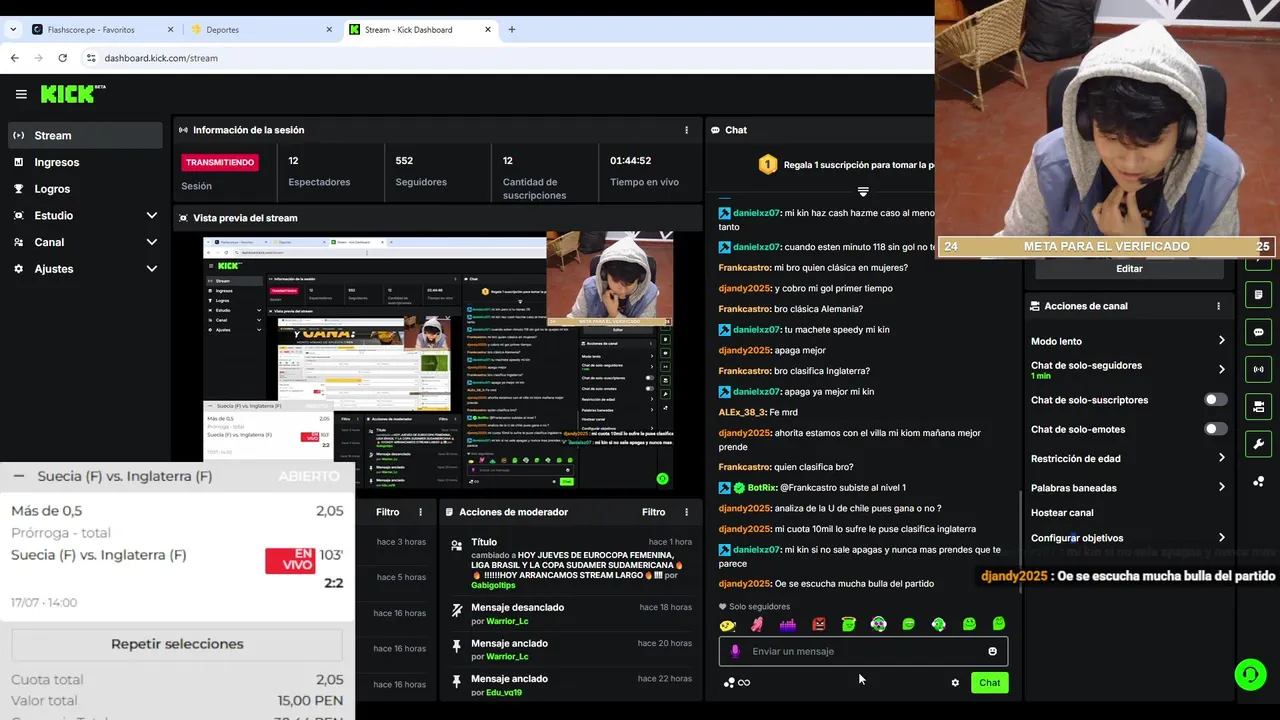Open the hamburger menu beside the KICK logo
This screenshot has height=720, width=1280.
click(21, 94)
